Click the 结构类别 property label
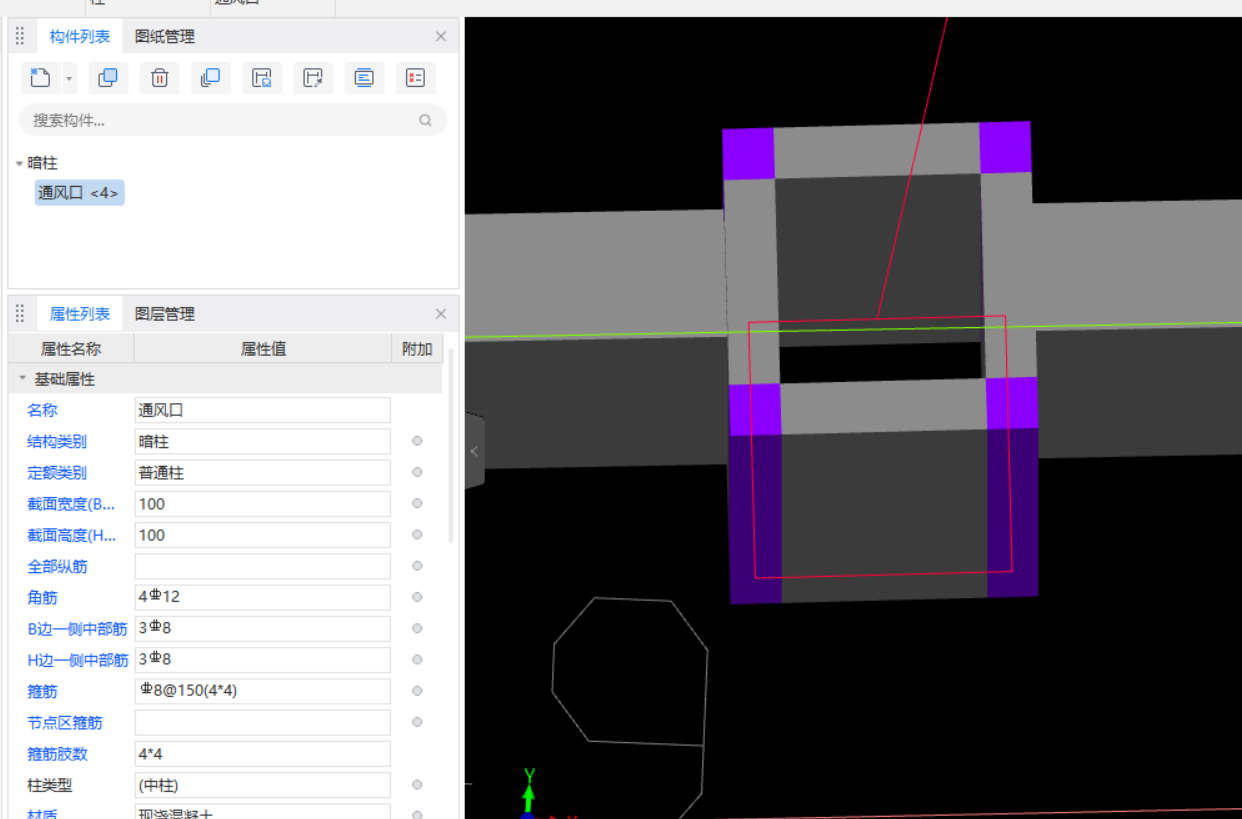This screenshot has width=1242, height=819. pyautogui.click(x=57, y=441)
